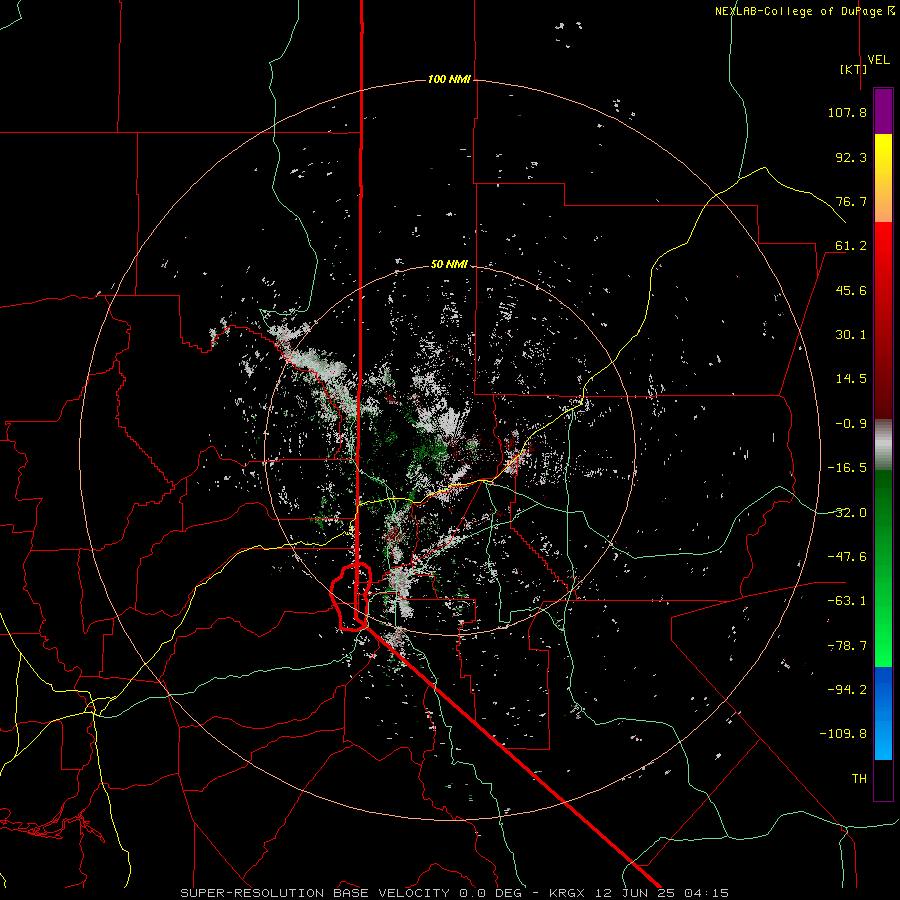Click the gray segment of color bar
Image resolution: width=900 pixels, height=900 pixels.
click(883, 443)
